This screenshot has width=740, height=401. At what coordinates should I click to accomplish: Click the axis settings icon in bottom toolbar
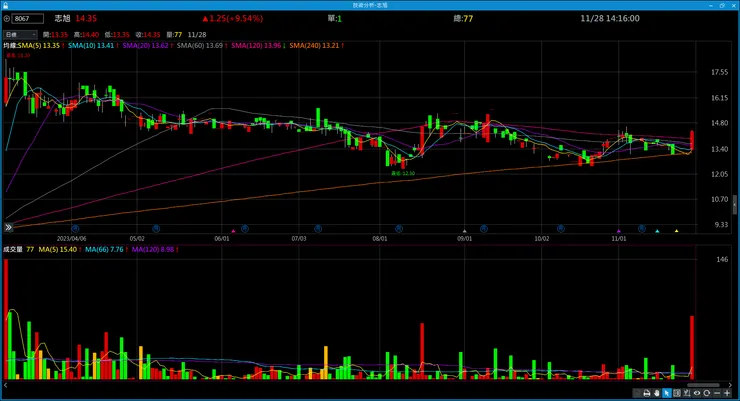click(x=687, y=393)
